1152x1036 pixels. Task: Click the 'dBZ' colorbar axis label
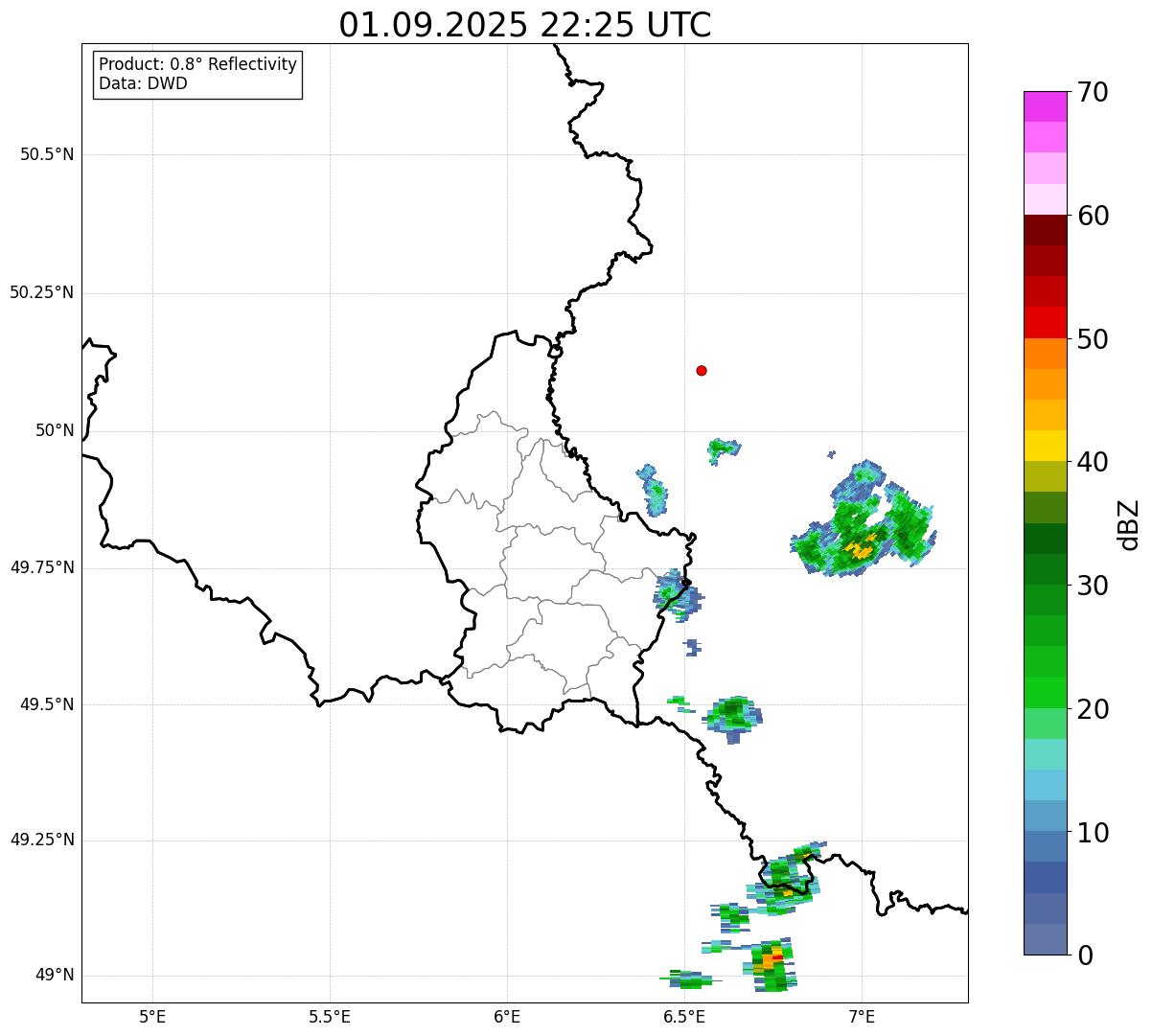(x=1129, y=523)
